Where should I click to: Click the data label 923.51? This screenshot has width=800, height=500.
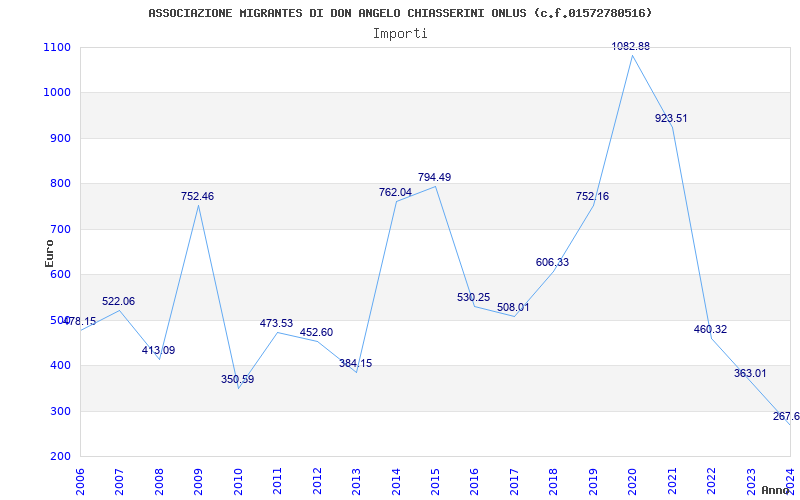(671, 118)
